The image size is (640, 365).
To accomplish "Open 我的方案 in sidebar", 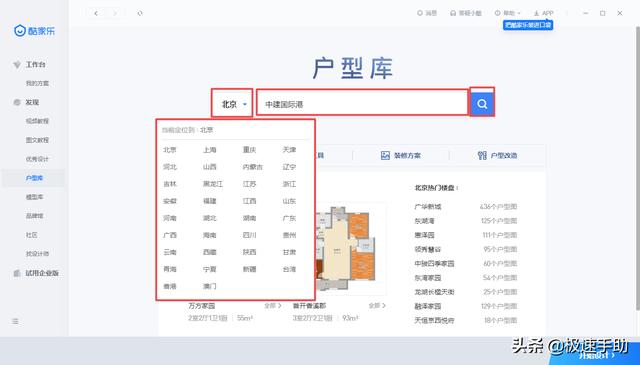I will (x=37, y=83).
